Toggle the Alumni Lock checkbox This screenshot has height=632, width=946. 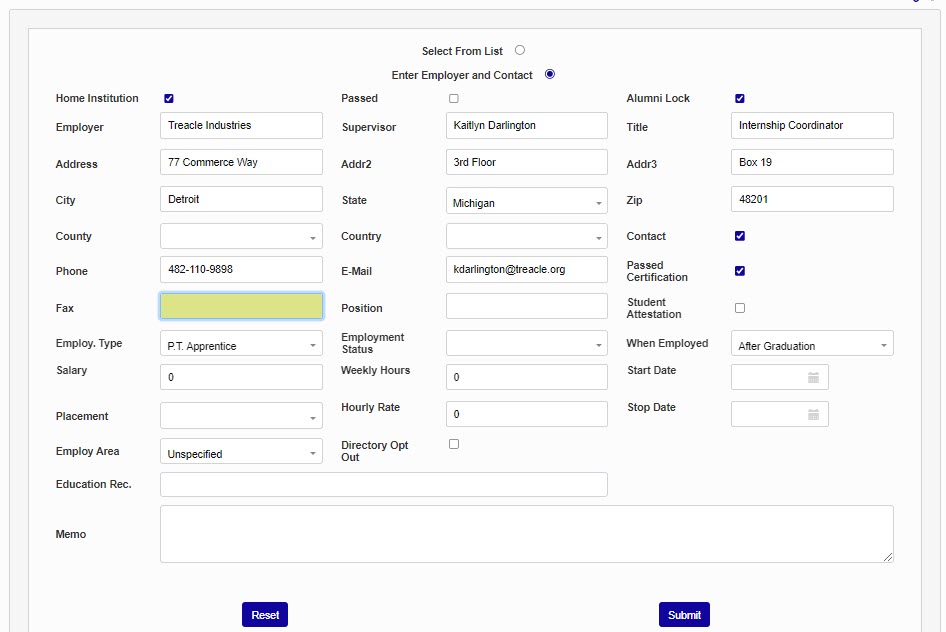pyautogui.click(x=740, y=98)
